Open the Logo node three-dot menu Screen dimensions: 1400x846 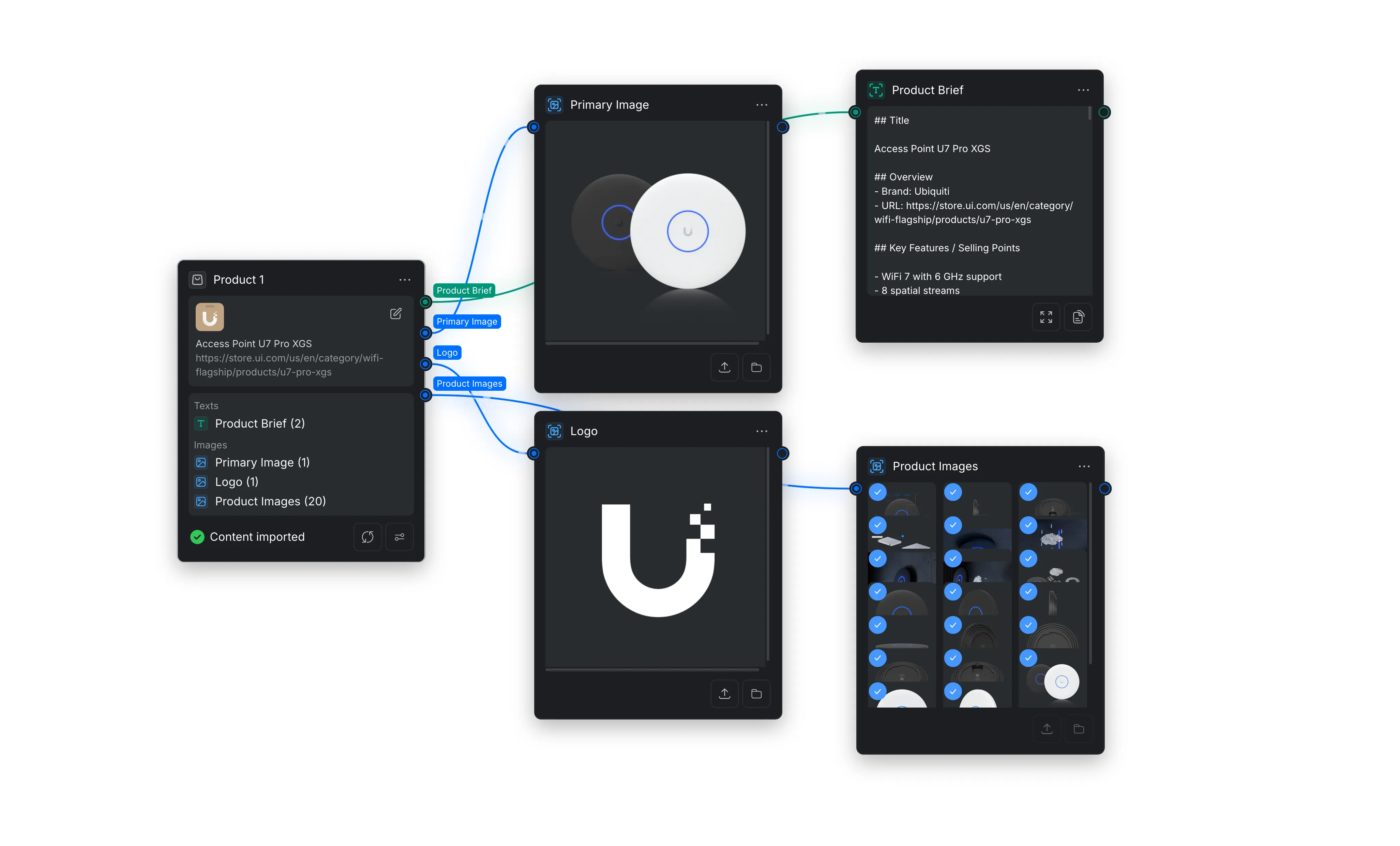[762, 432]
